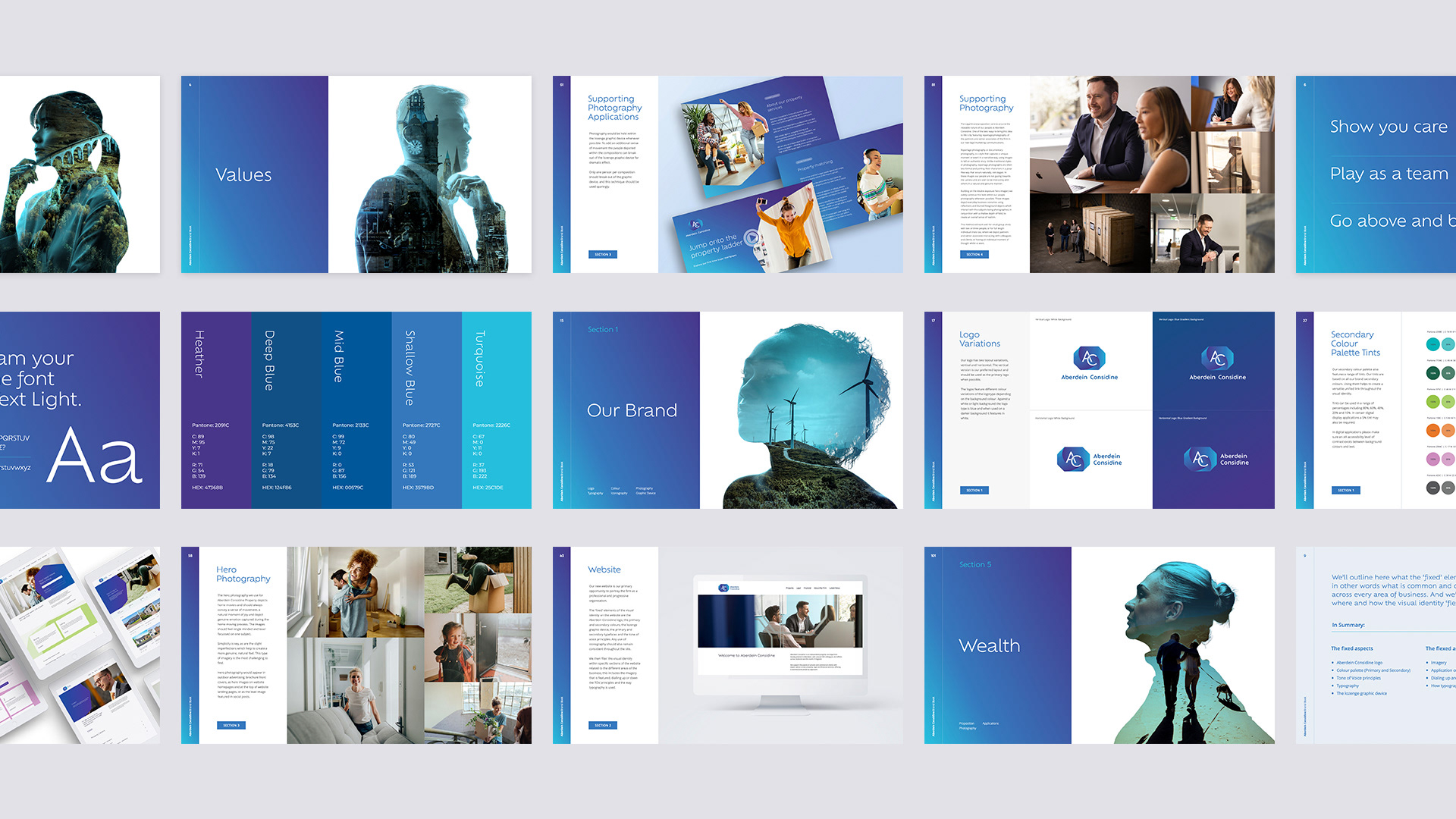
Task: Click Section 3 button on Hero Photography page
Action: click(231, 726)
